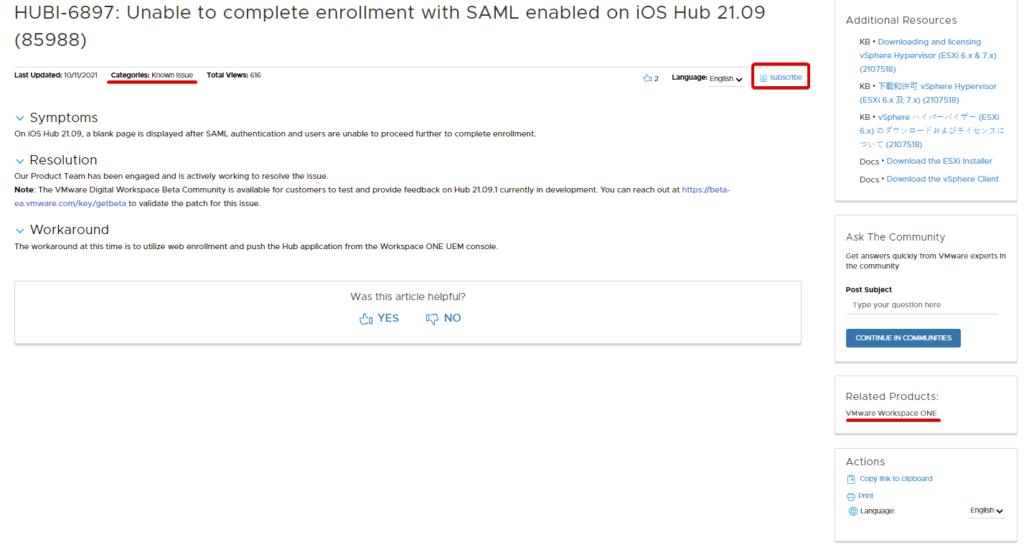Screen dimensions: 1024x550
Task: Open Download the ESXi Installer link
Action: pos(939,161)
